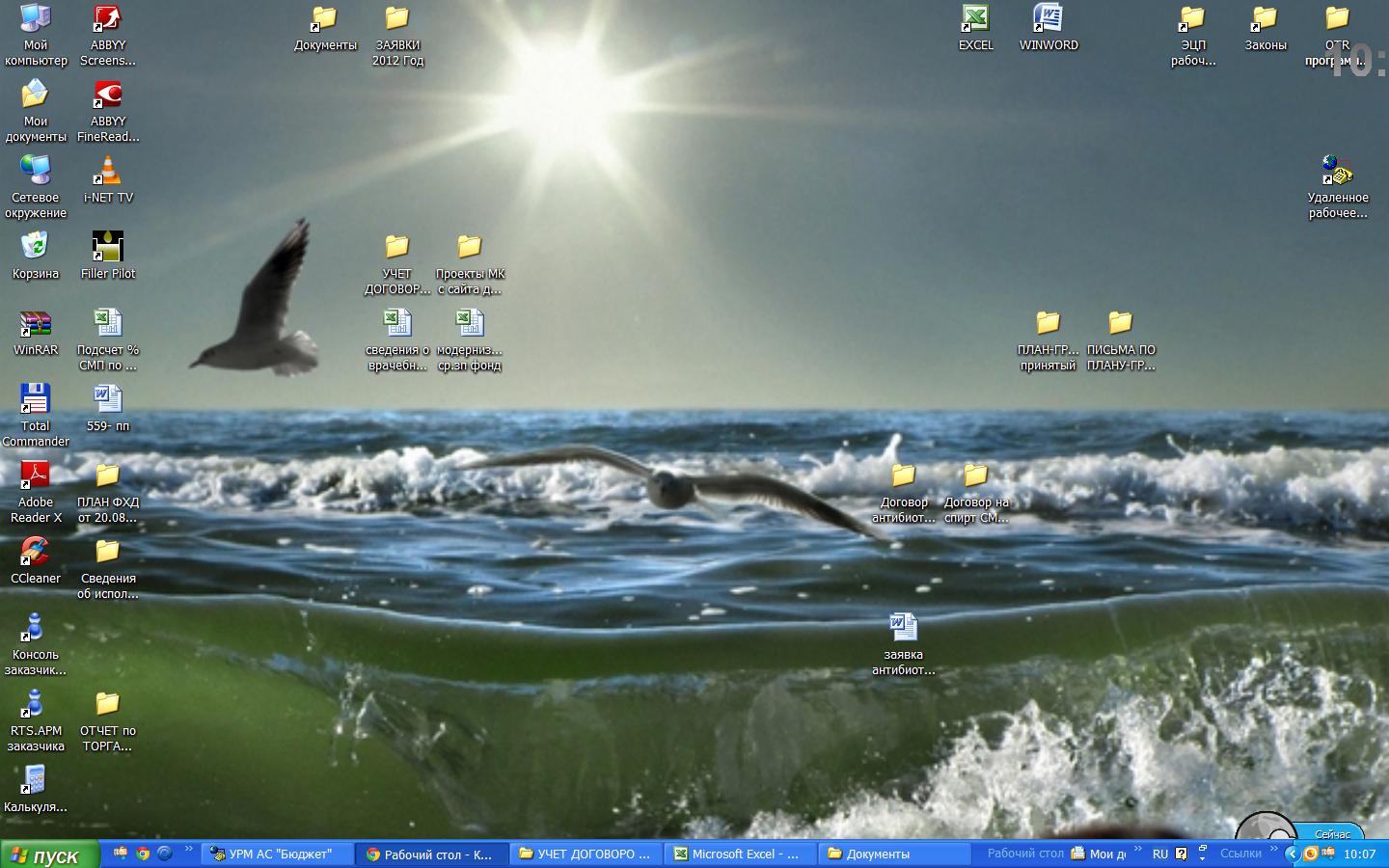The image size is (1389, 868).
Task: Switch to УРМ АС "Бюджет" taskbar window
Action: click(x=277, y=854)
